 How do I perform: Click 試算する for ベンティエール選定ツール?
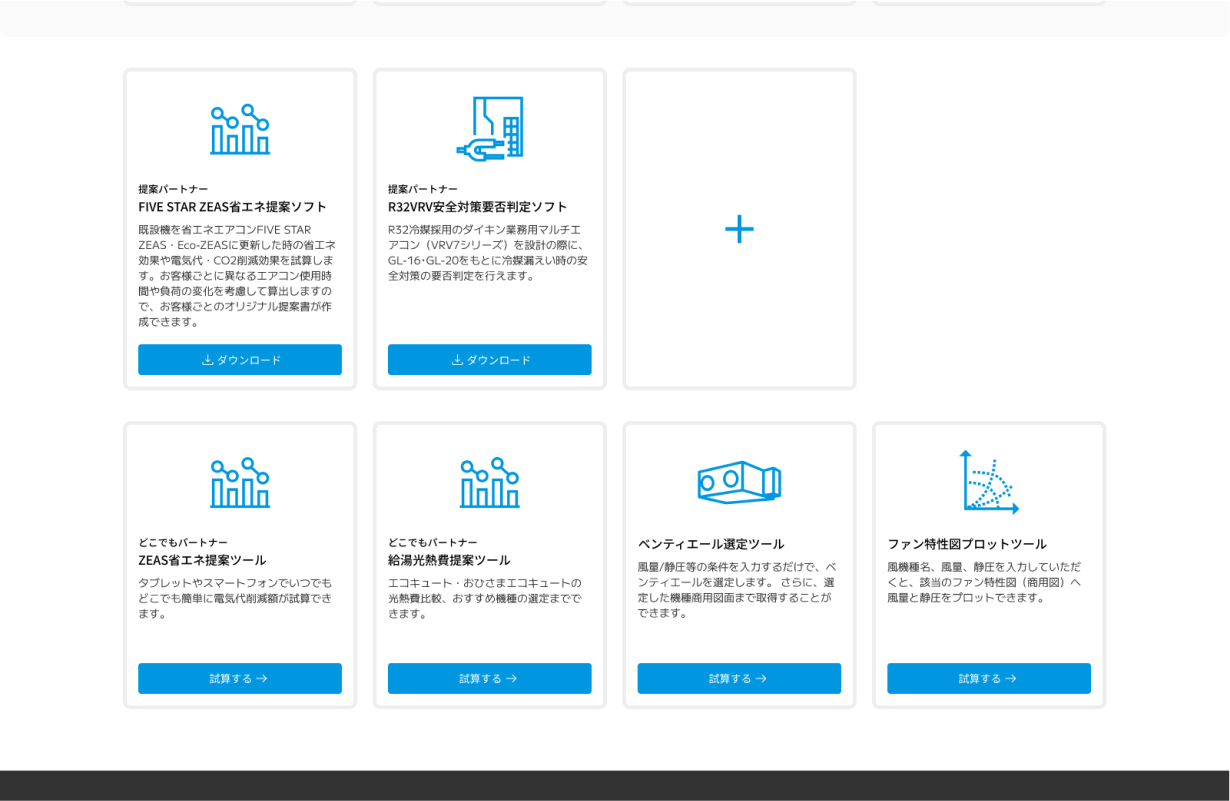click(739, 678)
